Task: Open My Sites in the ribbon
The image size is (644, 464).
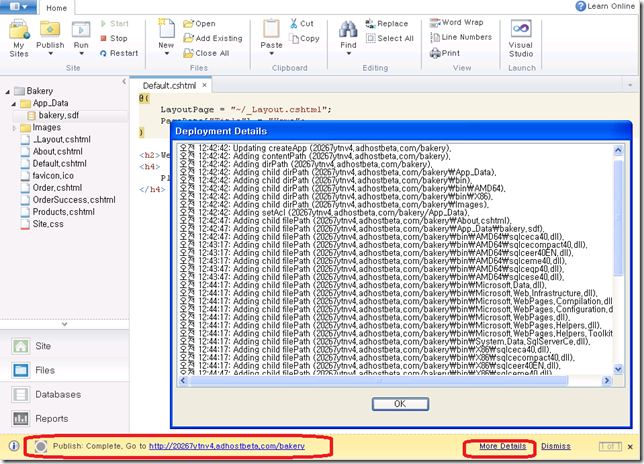Action: pyautogui.click(x=19, y=39)
